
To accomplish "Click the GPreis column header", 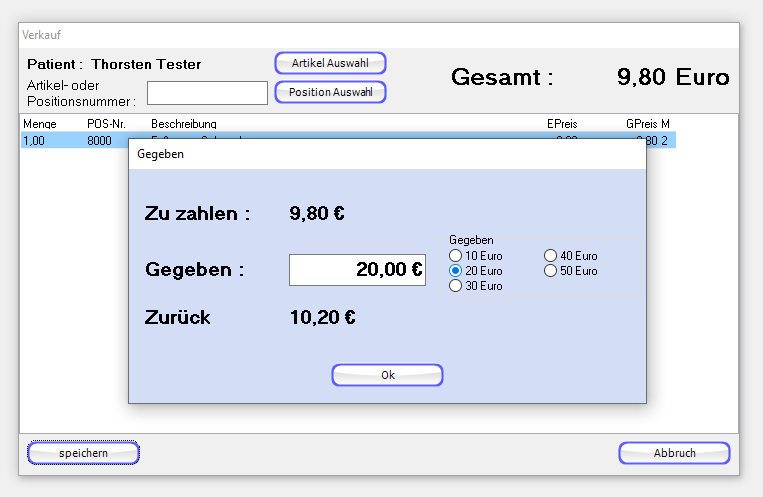I will pos(641,124).
